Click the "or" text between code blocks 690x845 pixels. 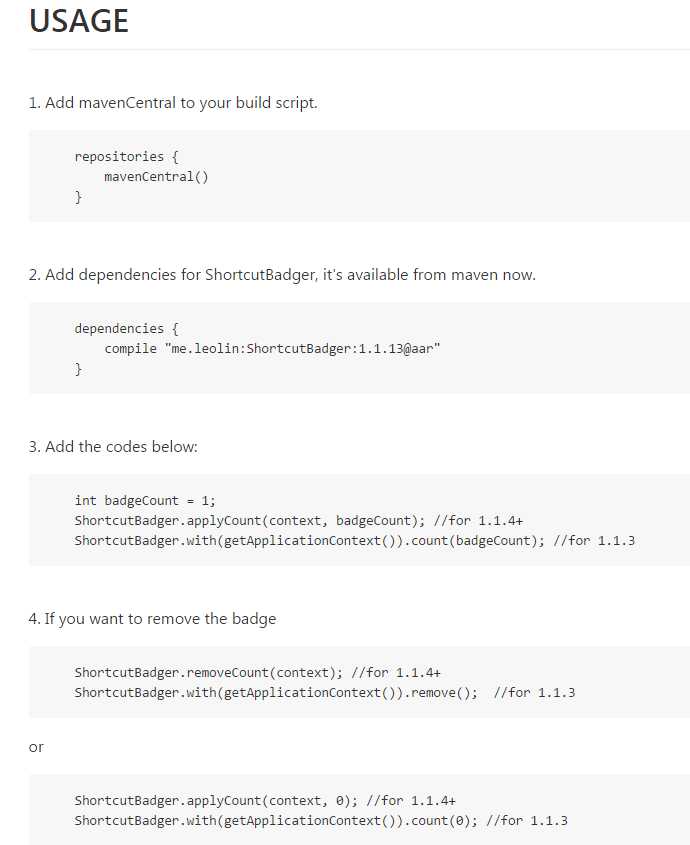tap(36, 746)
